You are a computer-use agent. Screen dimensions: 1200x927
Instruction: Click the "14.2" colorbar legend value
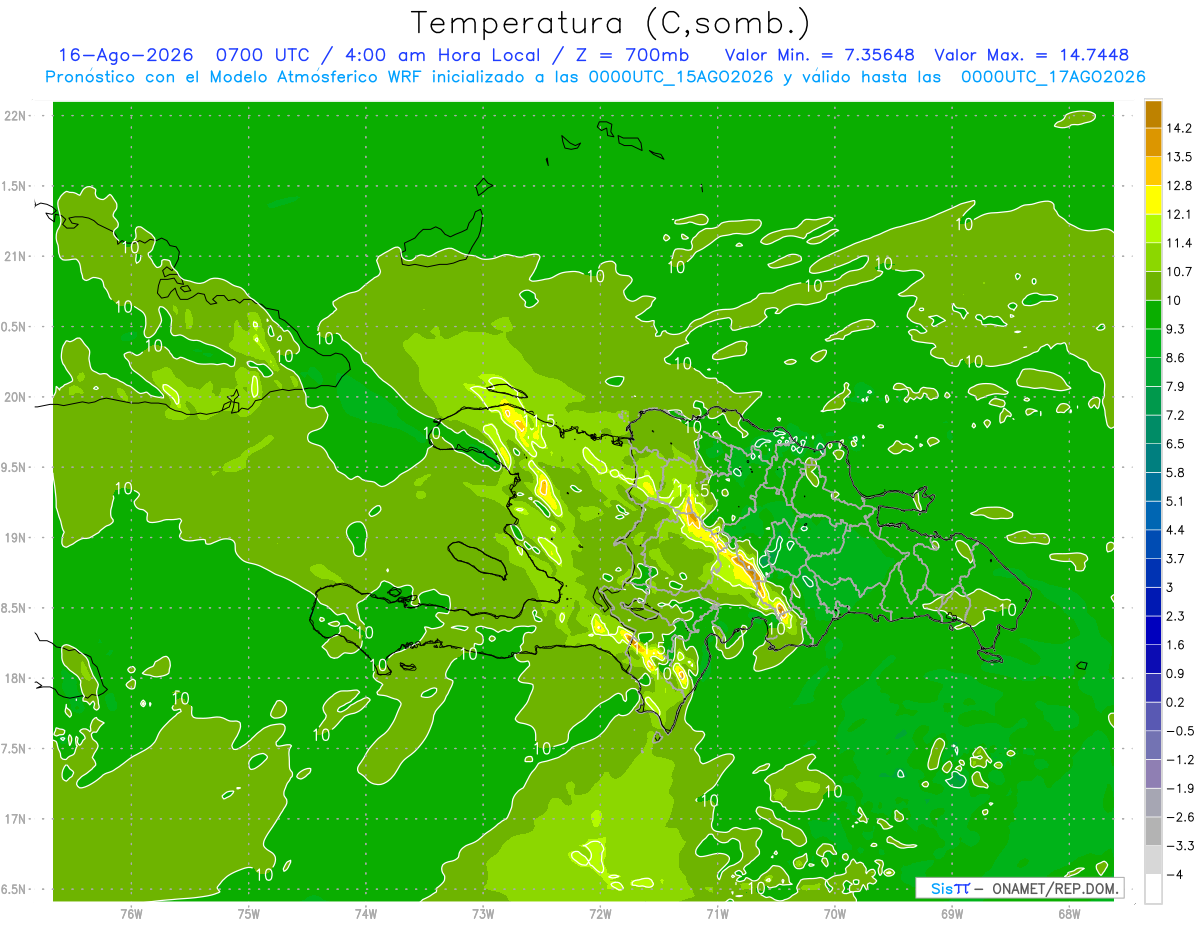1179,128
